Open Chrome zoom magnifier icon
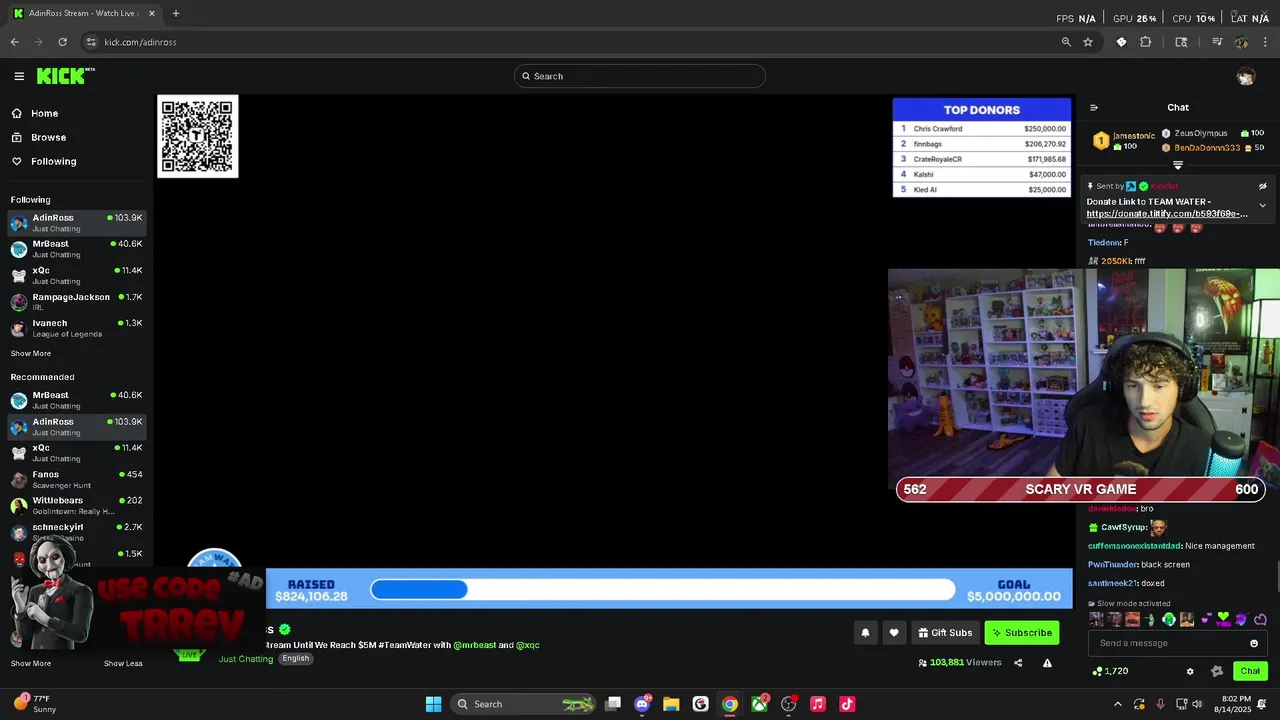 click(x=1066, y=42)
